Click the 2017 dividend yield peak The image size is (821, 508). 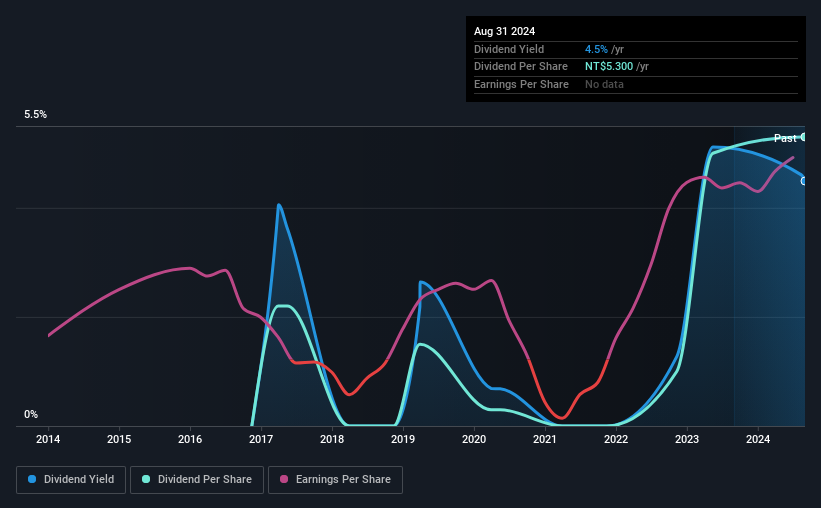tap(279, 205)
